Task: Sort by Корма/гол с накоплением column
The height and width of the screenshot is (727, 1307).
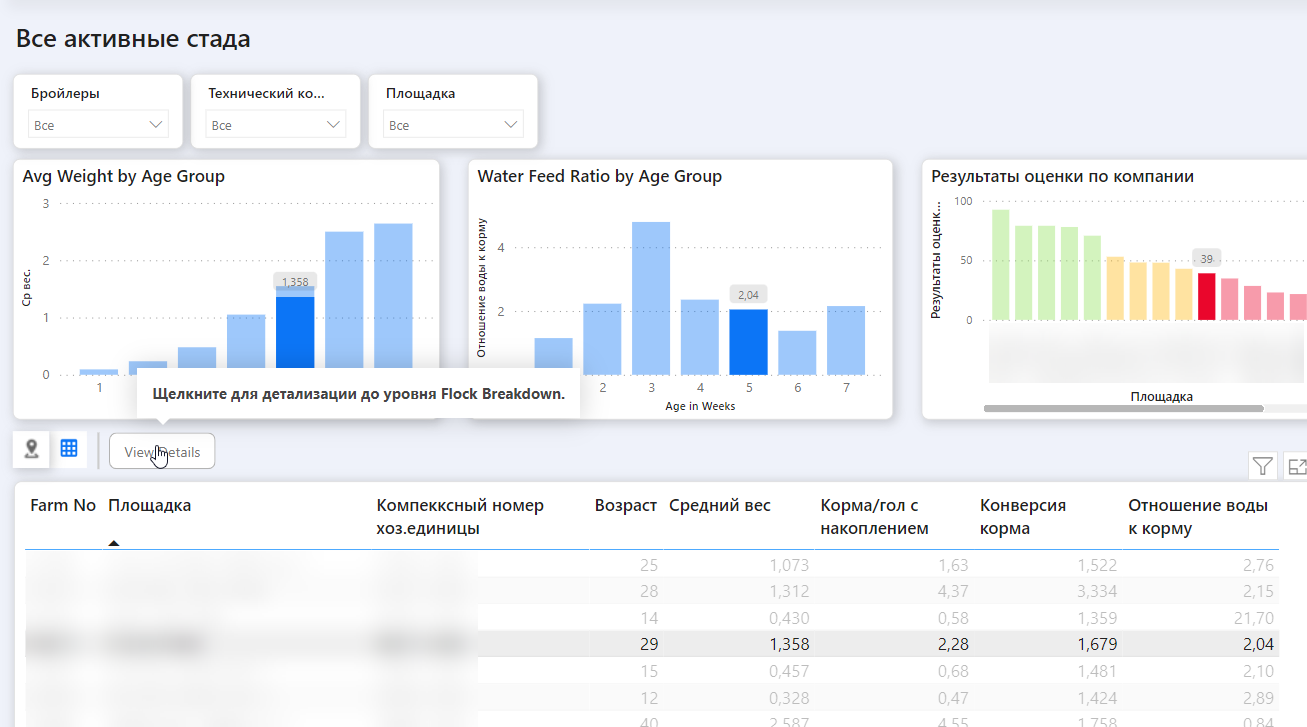Action: click(x=874, y=517)
